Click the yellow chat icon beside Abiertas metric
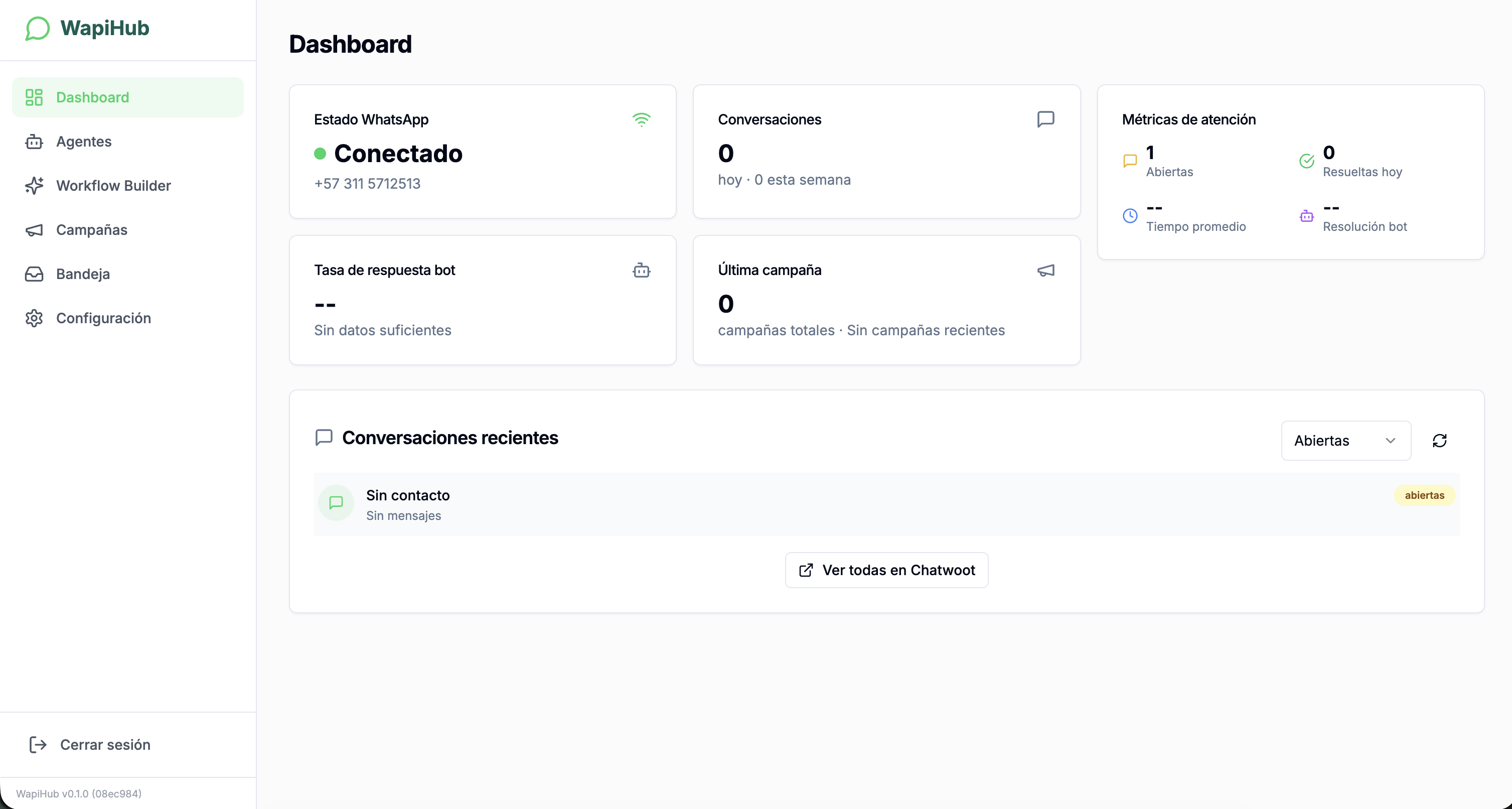1512x809 pixels. [x=1130, y=161]
